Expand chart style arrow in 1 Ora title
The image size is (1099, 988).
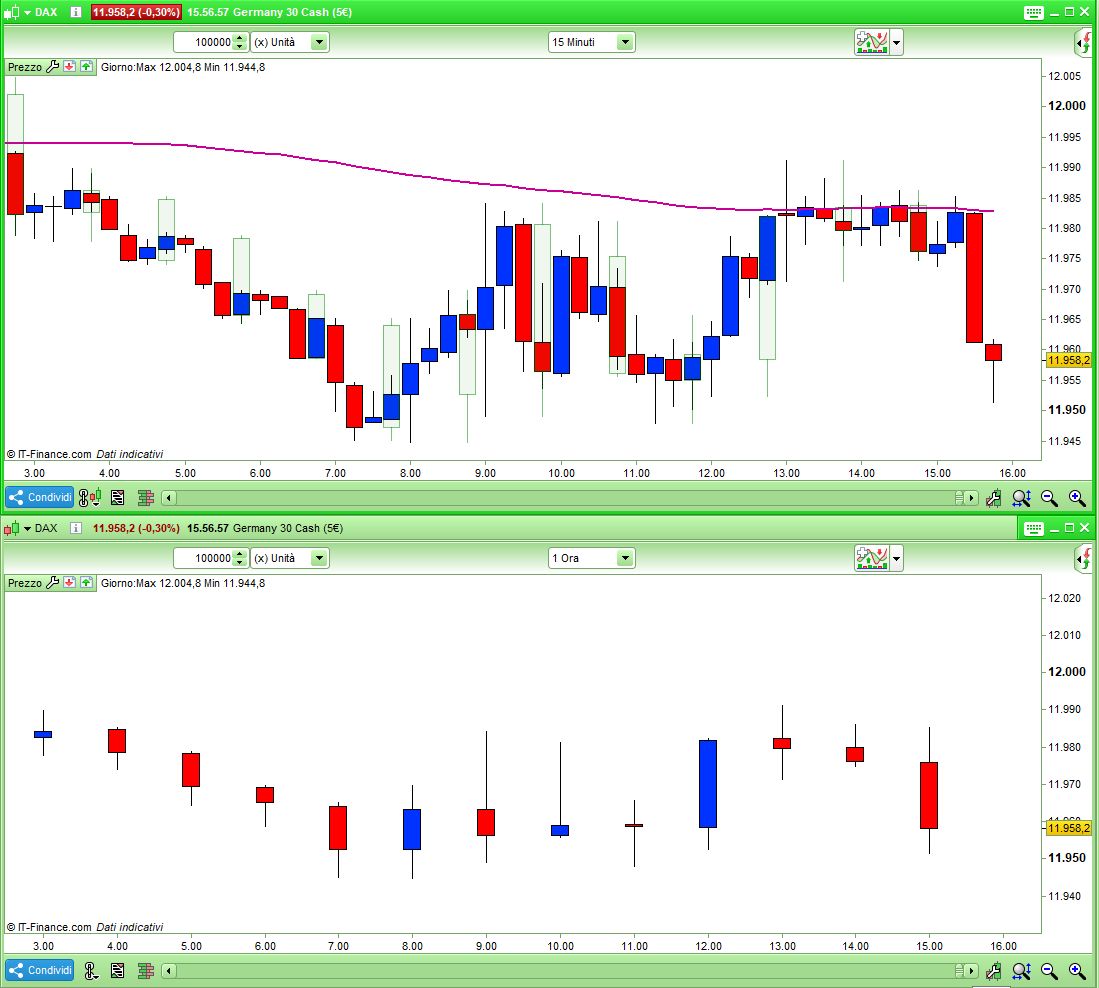[27, 528]
